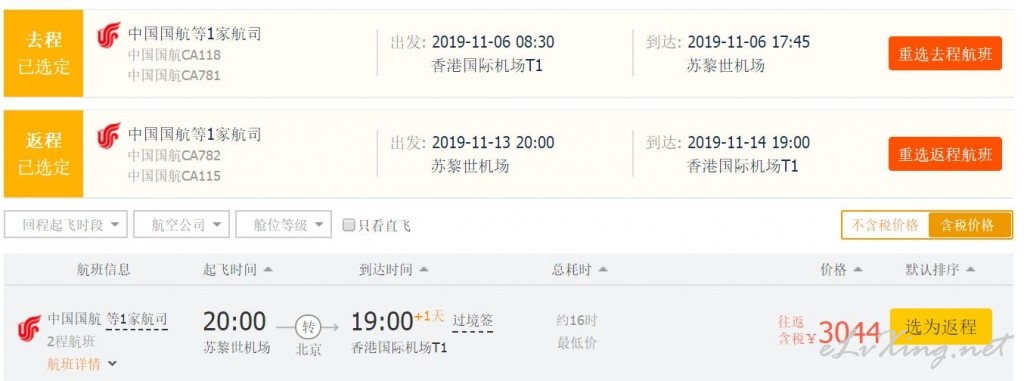The height and width of the screenshot is (381, 1024).
Task: Open the 航空公司 filter dropdown
Action: [182, 225]
